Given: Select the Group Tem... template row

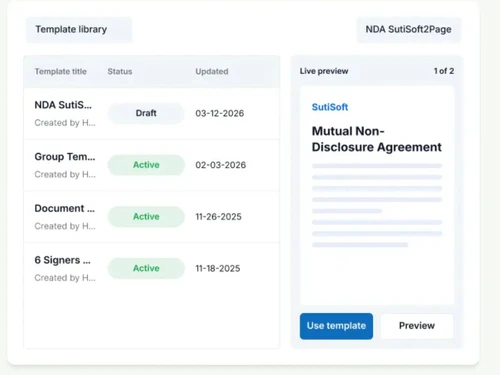Looking at the screenshot, I should pyautogui.click(x=152, y=165).
